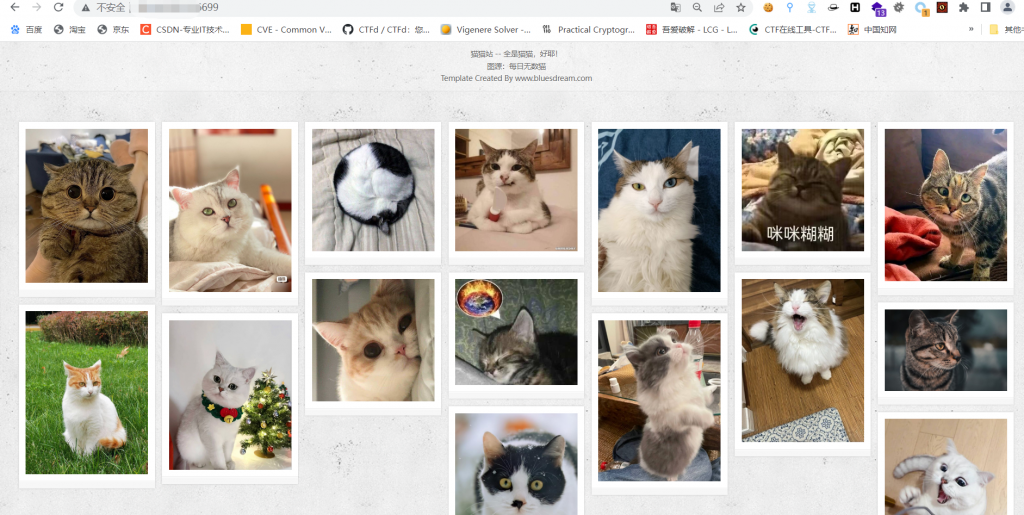Click the browser back arrow

tap(14, 7)
